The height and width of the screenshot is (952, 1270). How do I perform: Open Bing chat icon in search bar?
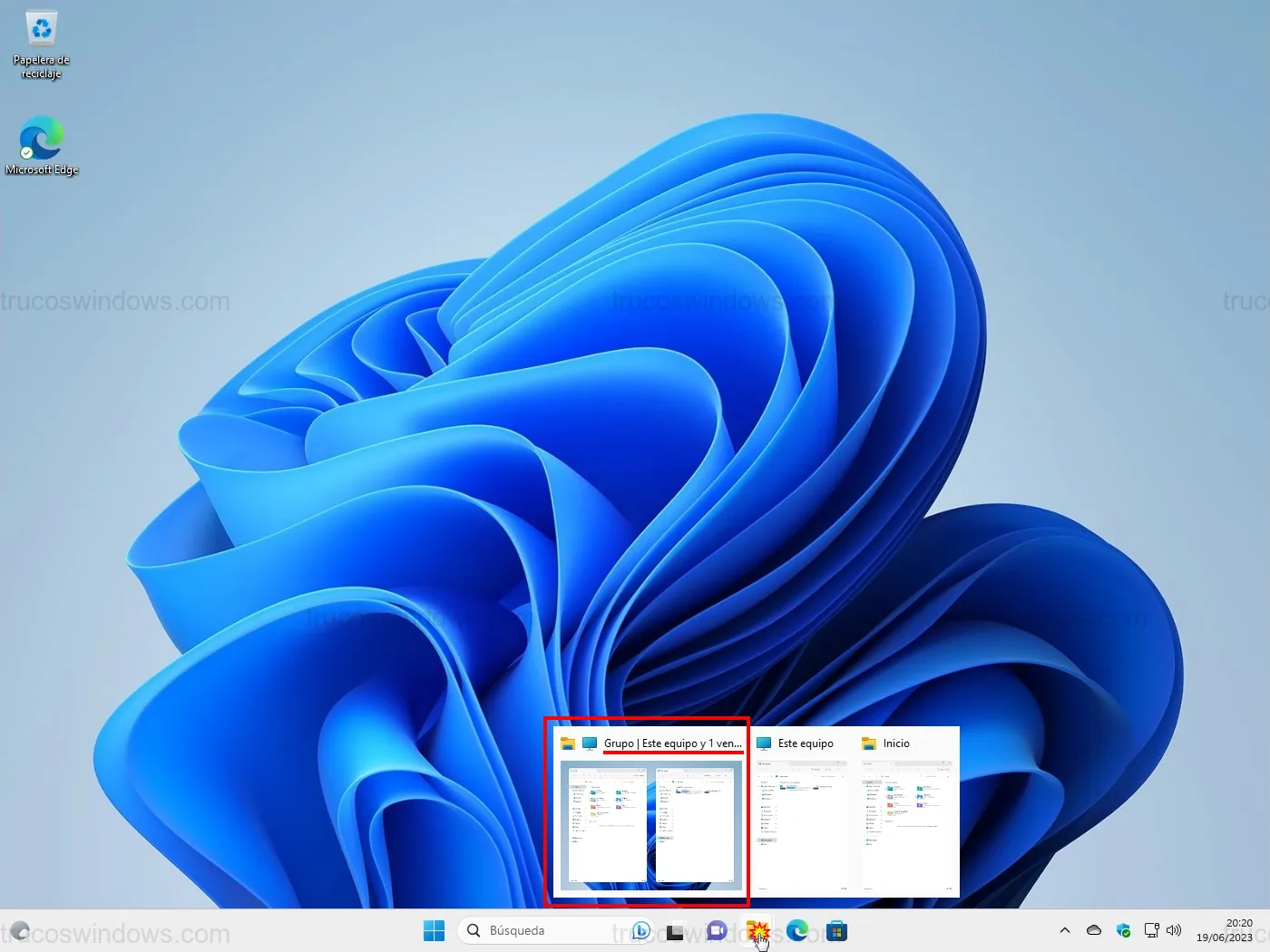click(x=641, y=930)
